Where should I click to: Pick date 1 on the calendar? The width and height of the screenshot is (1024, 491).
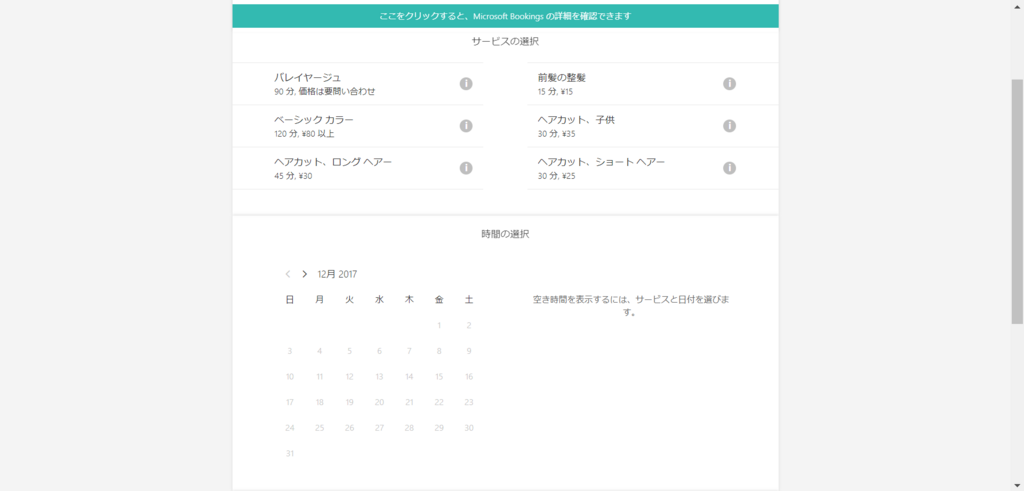click(x=439, y=325)
